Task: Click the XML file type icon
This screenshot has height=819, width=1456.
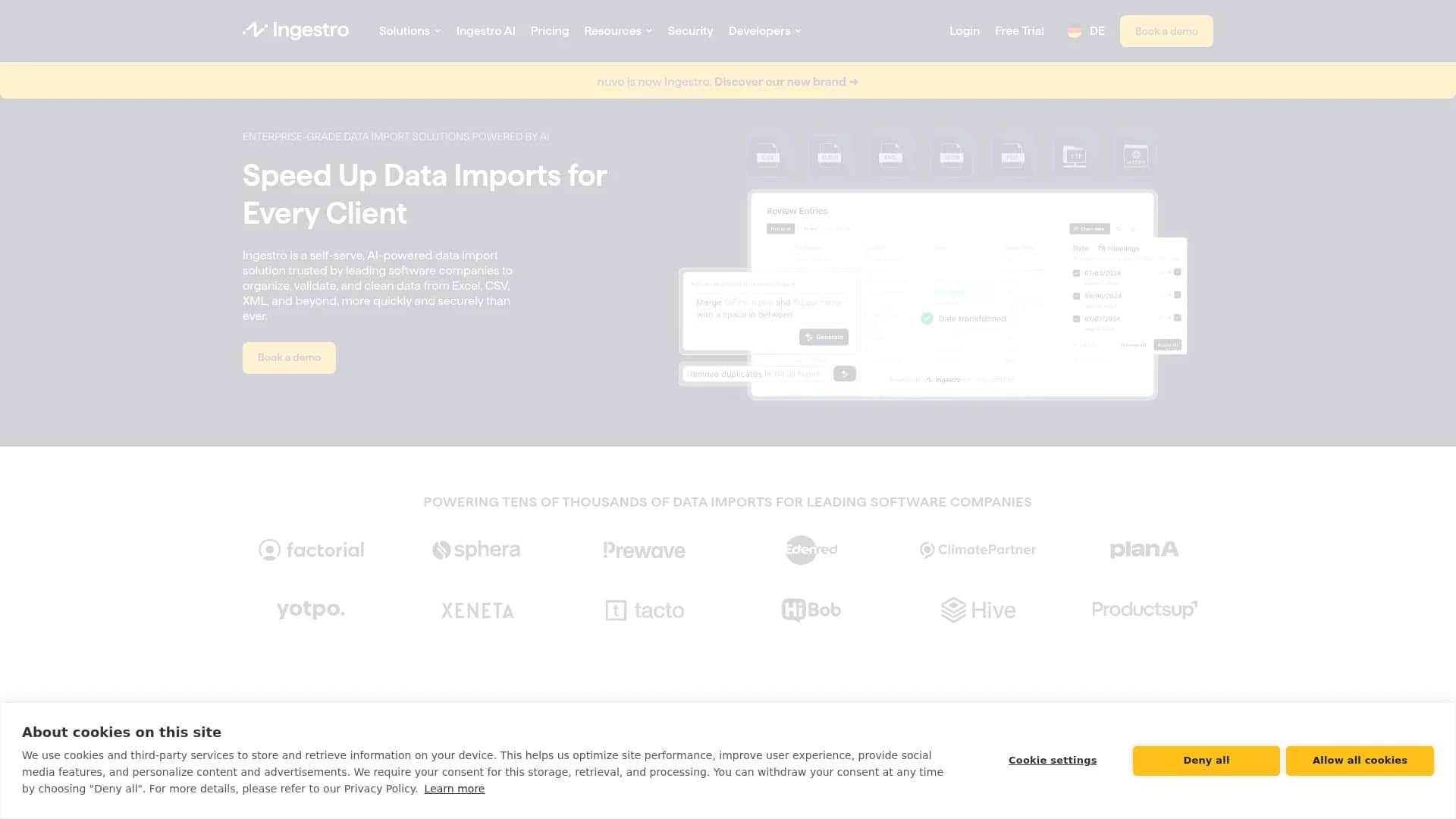Action: (890, 155)
